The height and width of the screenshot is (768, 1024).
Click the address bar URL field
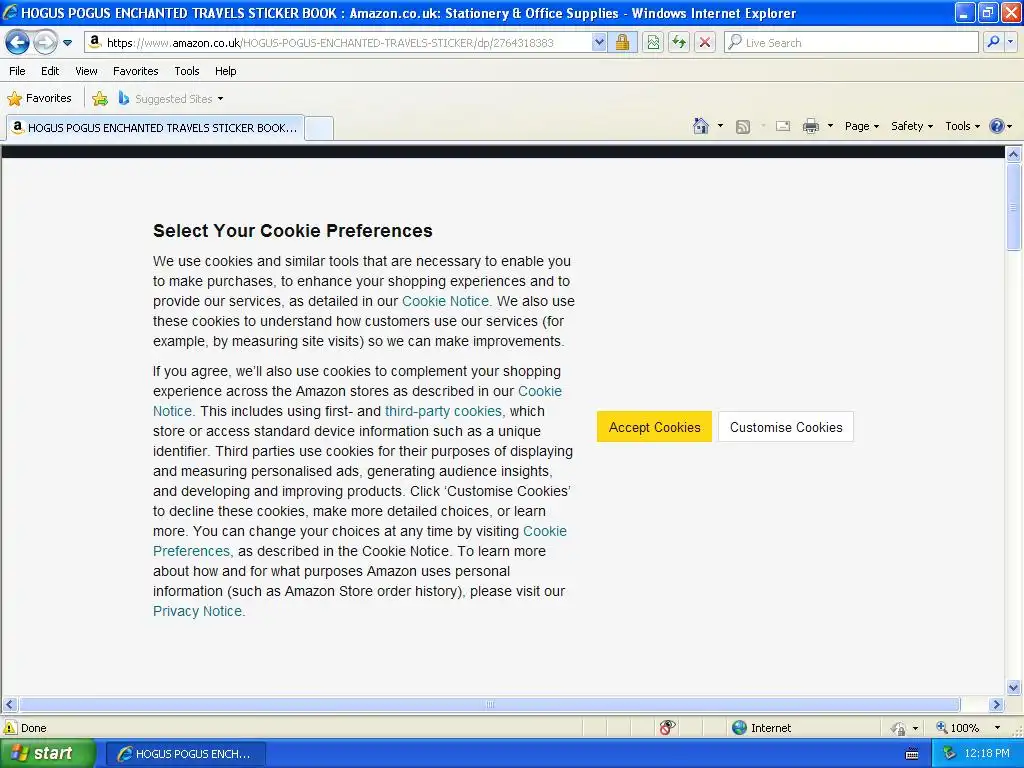coord(338,43)
